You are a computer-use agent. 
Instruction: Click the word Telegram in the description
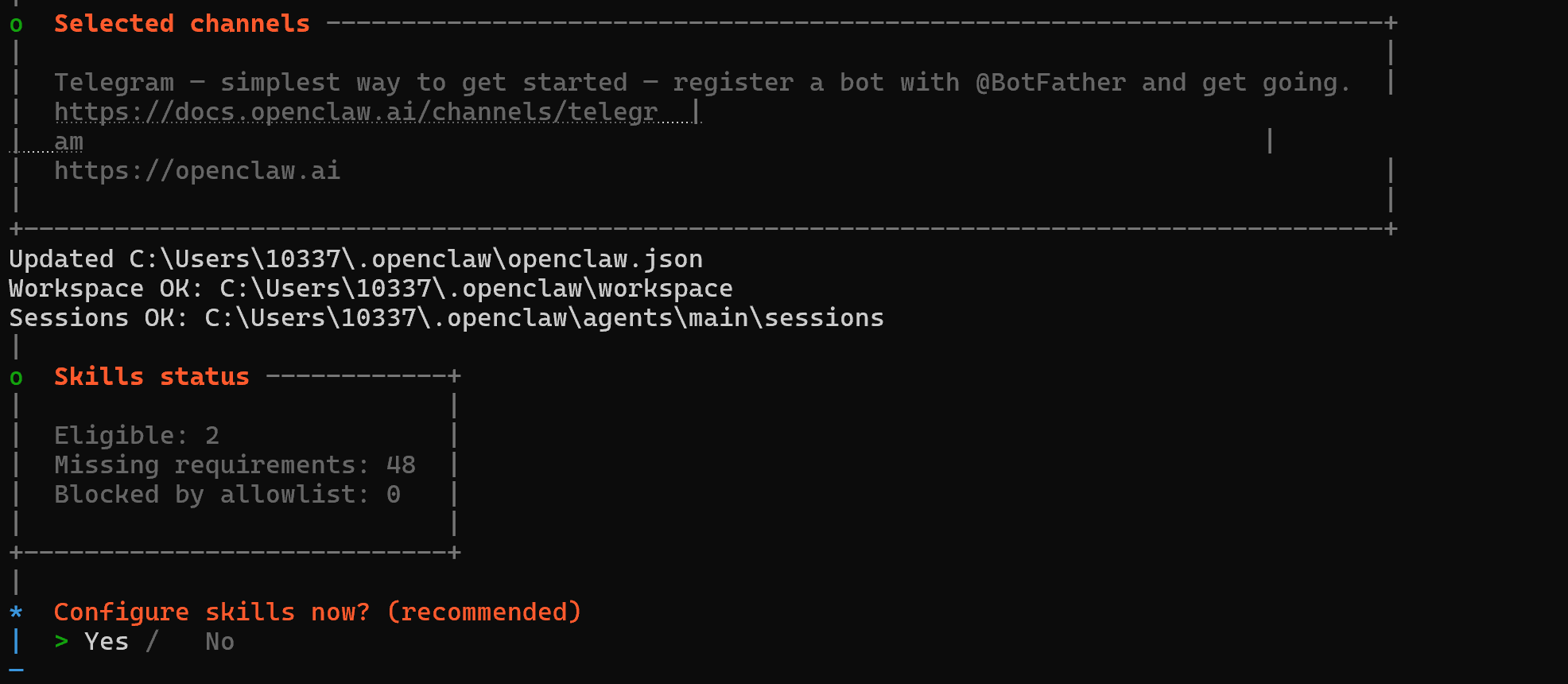click(x=114, y=83)
